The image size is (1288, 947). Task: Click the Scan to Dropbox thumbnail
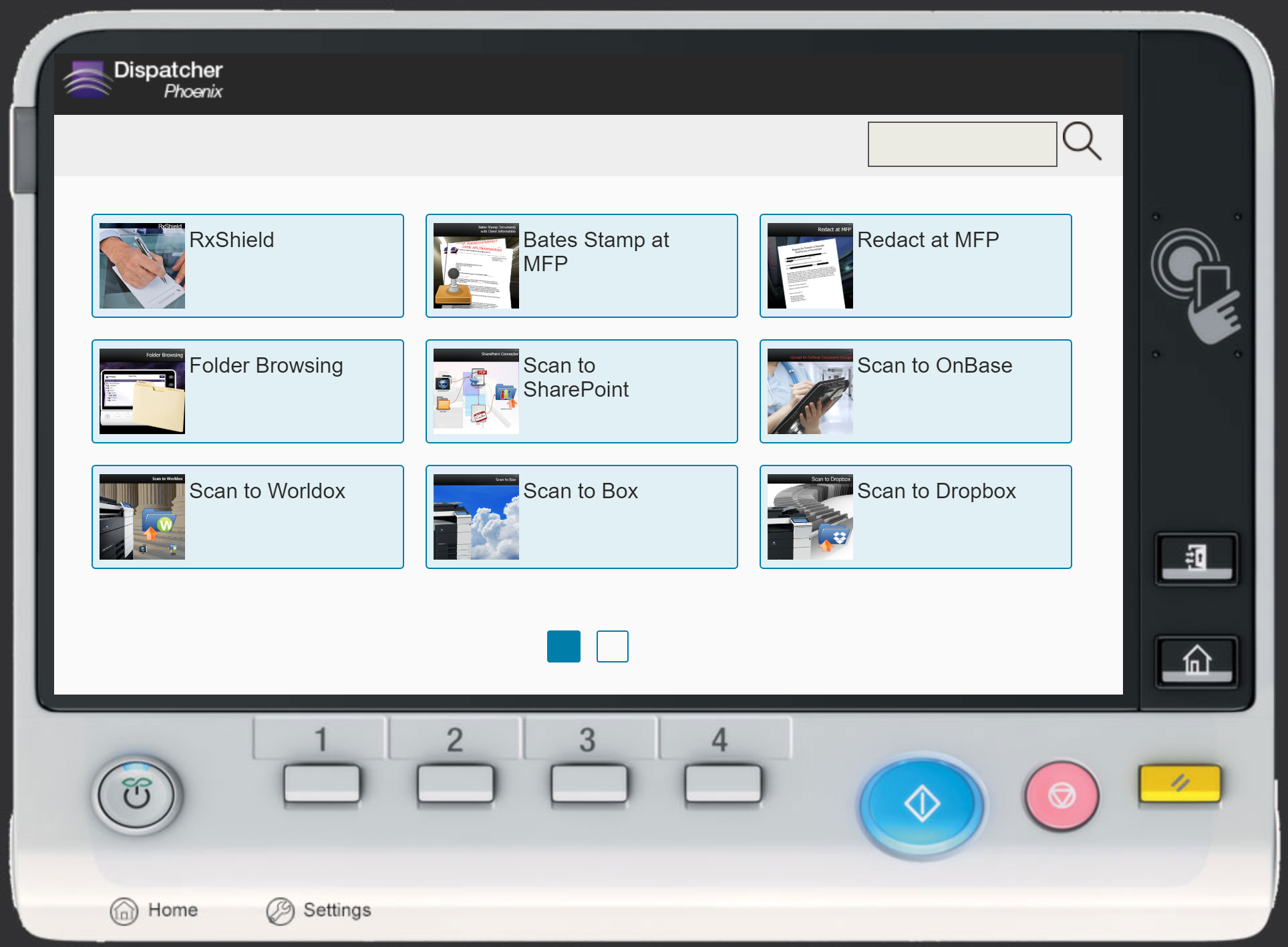point(810,517)
